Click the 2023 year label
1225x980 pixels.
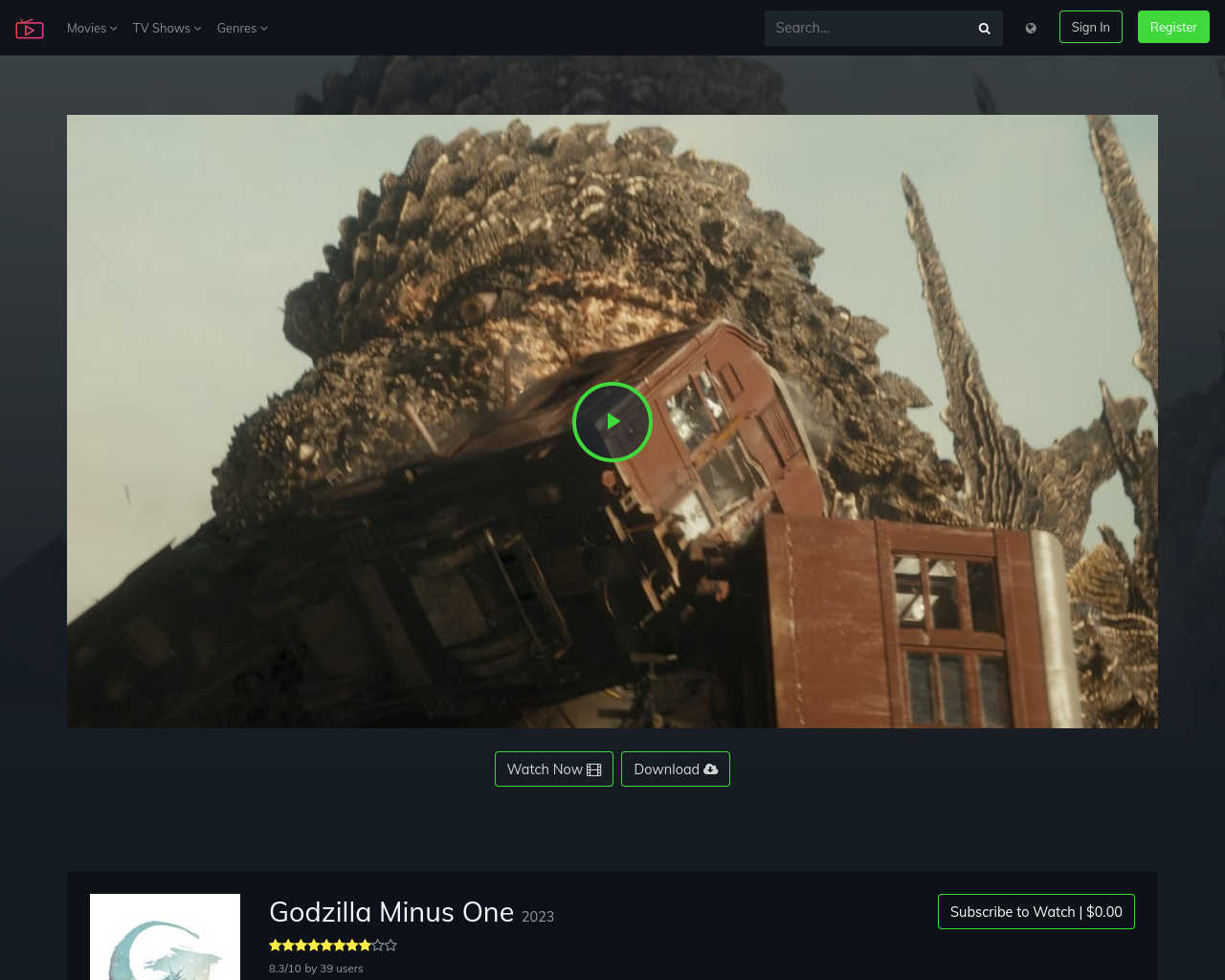[x=538, y=917]
